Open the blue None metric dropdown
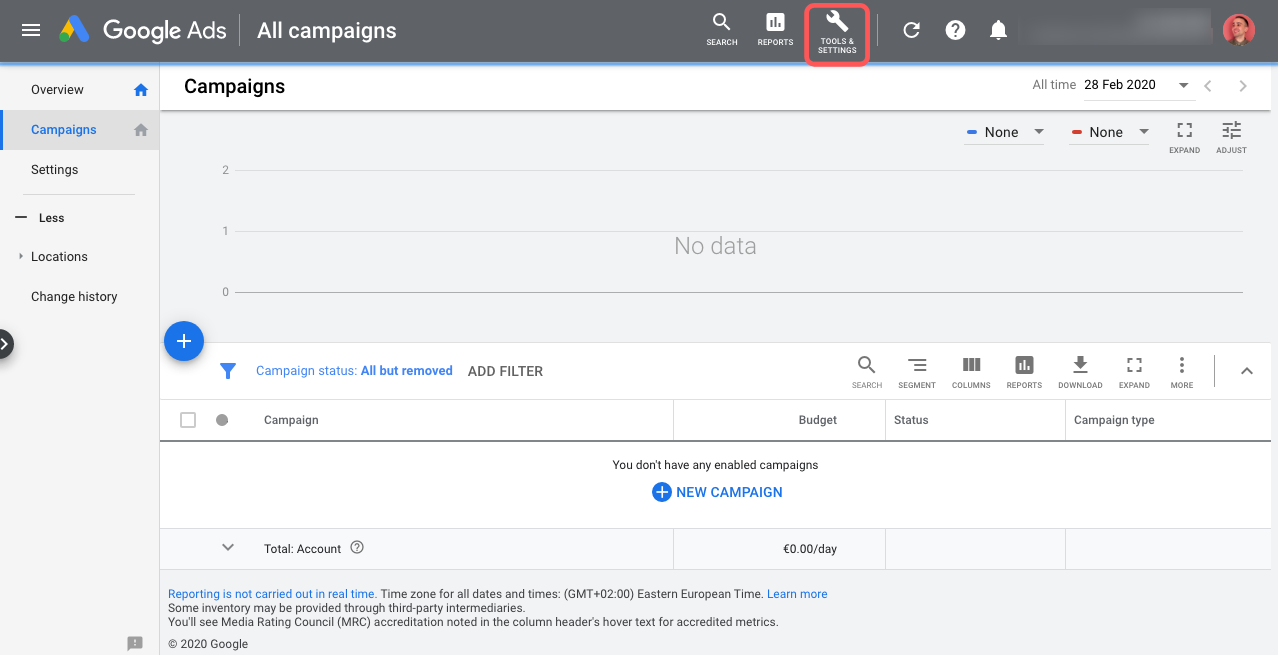 (x=1004, y=132)
